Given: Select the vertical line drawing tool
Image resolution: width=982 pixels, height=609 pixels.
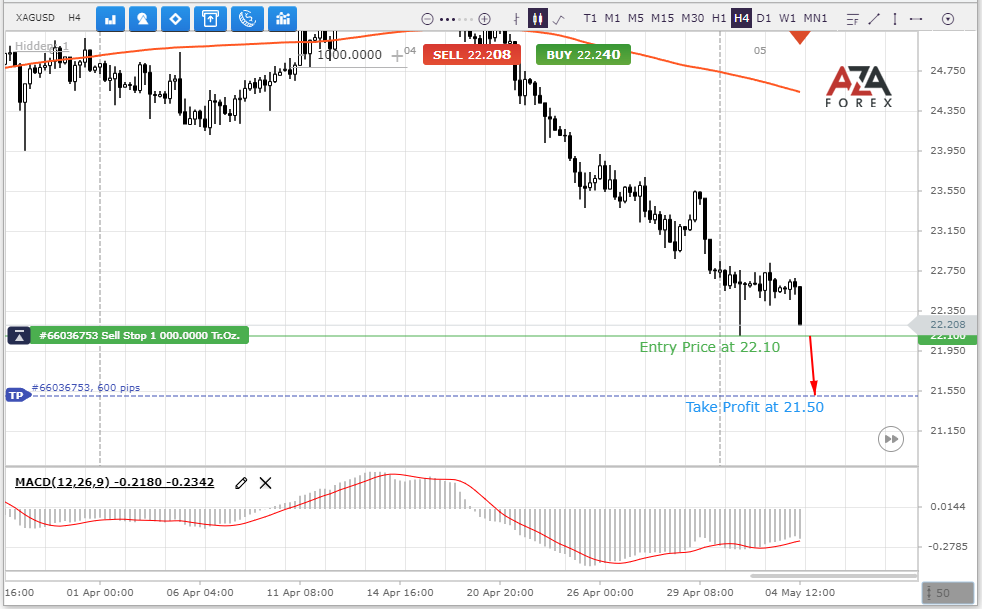Looking at the screenshot, I should pyautogui.click(x=895, y=19).
